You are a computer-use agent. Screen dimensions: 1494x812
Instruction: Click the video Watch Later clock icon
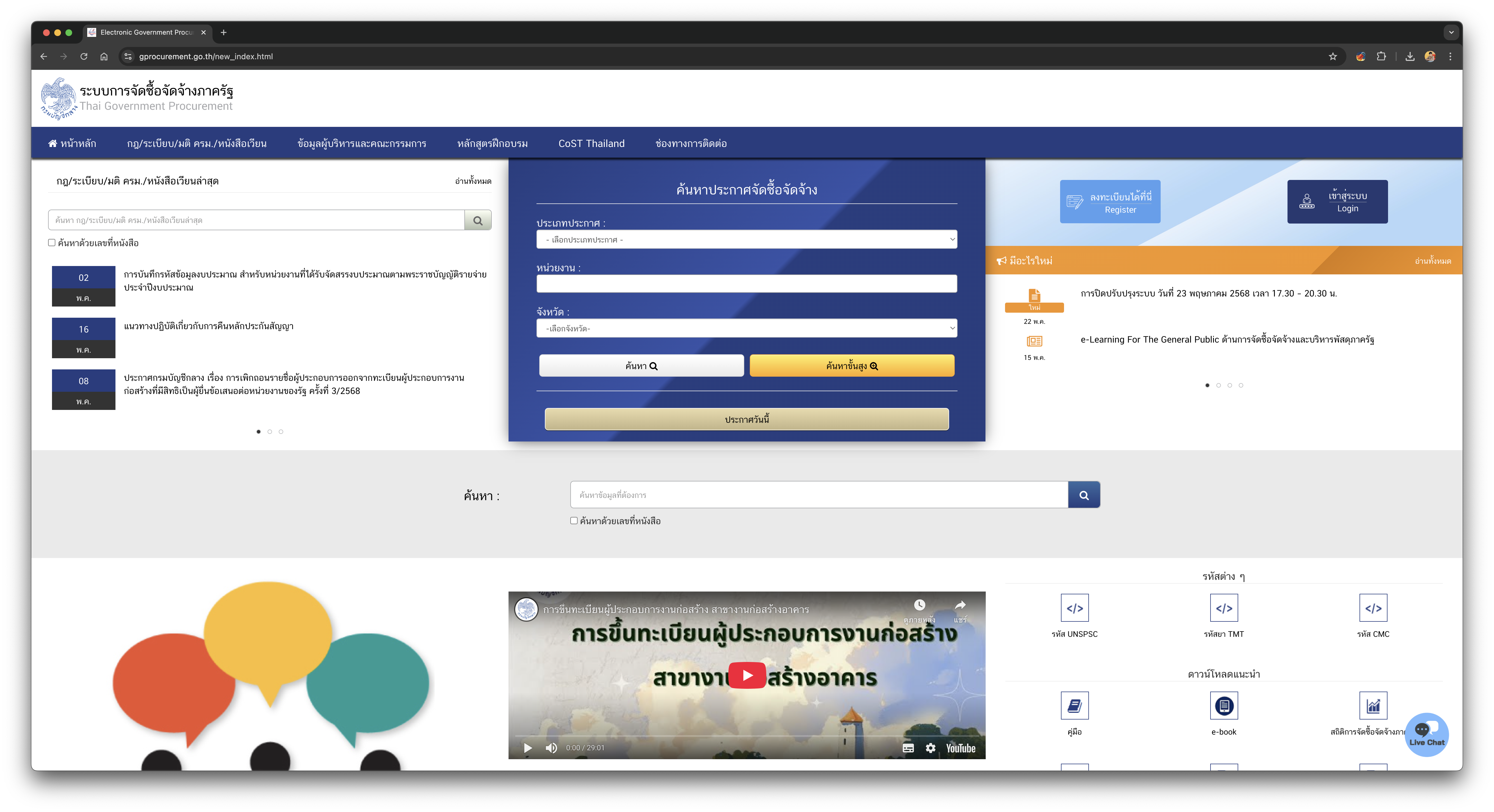[919, 605]
